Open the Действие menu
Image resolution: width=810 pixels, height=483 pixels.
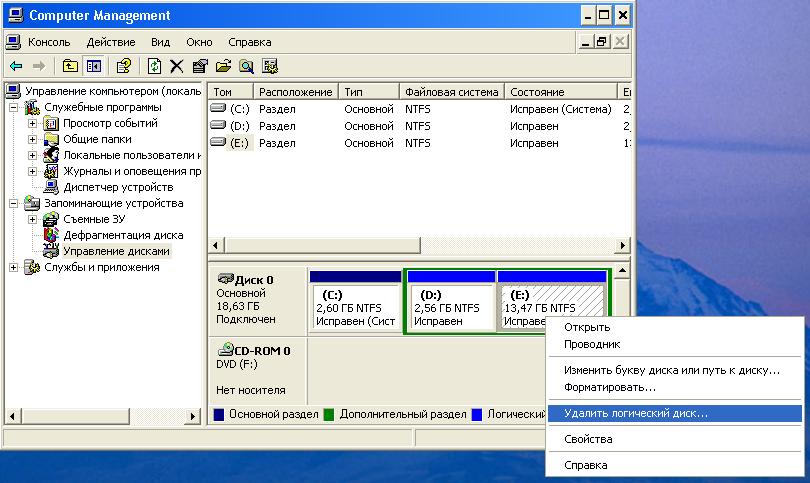pos(110,42)
